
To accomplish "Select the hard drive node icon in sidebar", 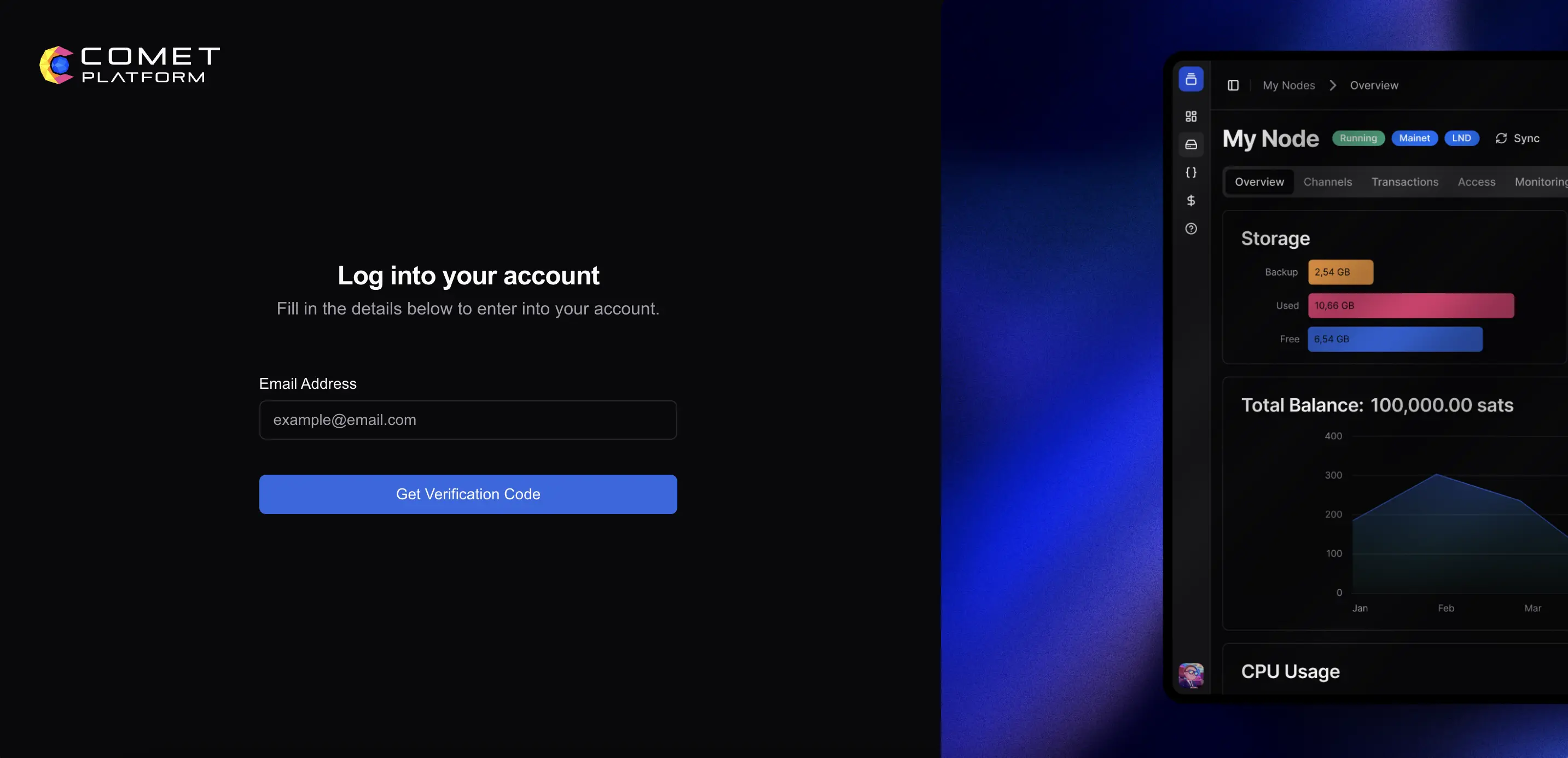I will 1190,145.
